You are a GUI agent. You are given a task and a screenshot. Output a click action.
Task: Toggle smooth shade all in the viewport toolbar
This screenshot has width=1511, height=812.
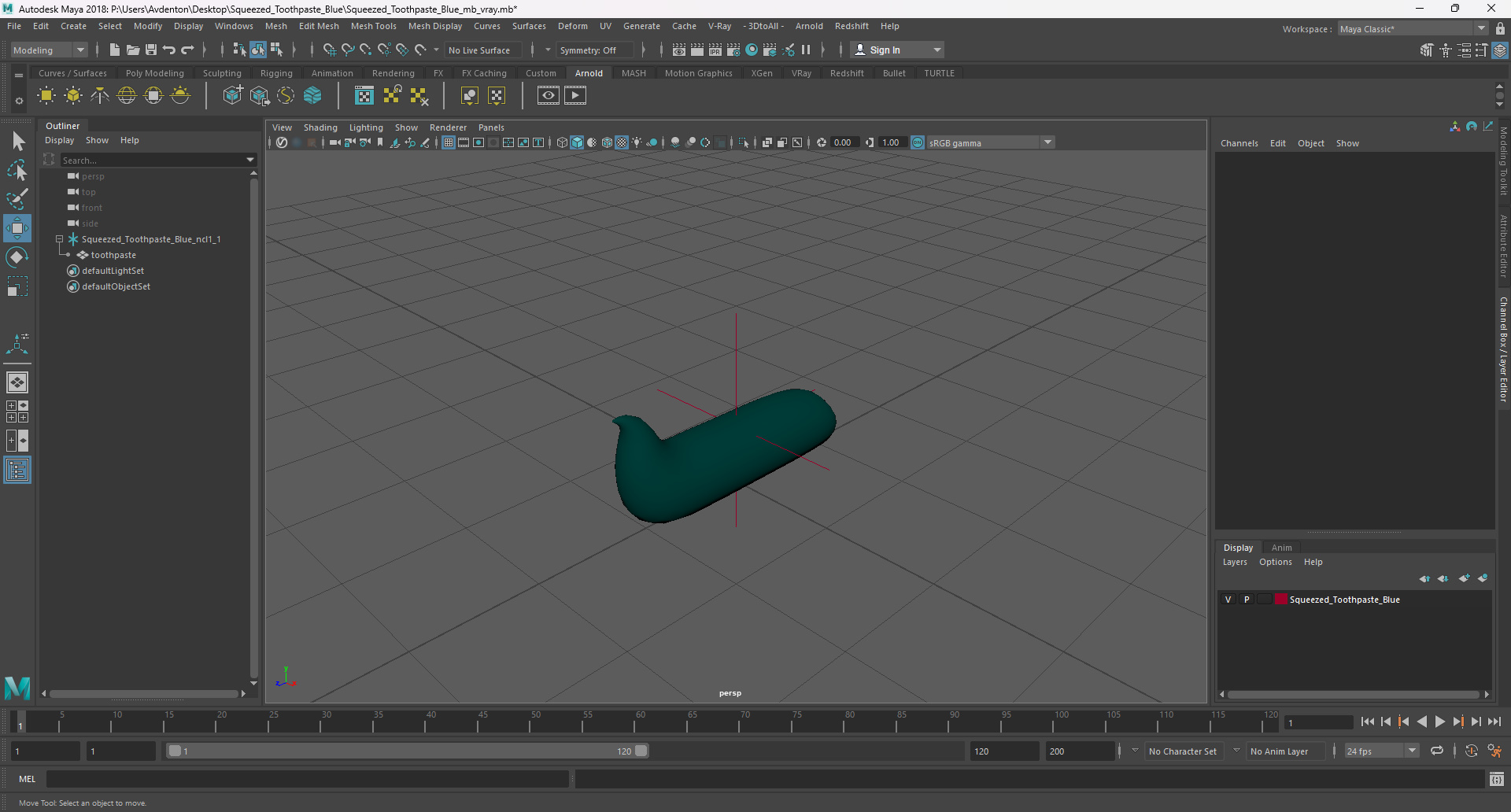pyautogui.click(x=577, y=142)
